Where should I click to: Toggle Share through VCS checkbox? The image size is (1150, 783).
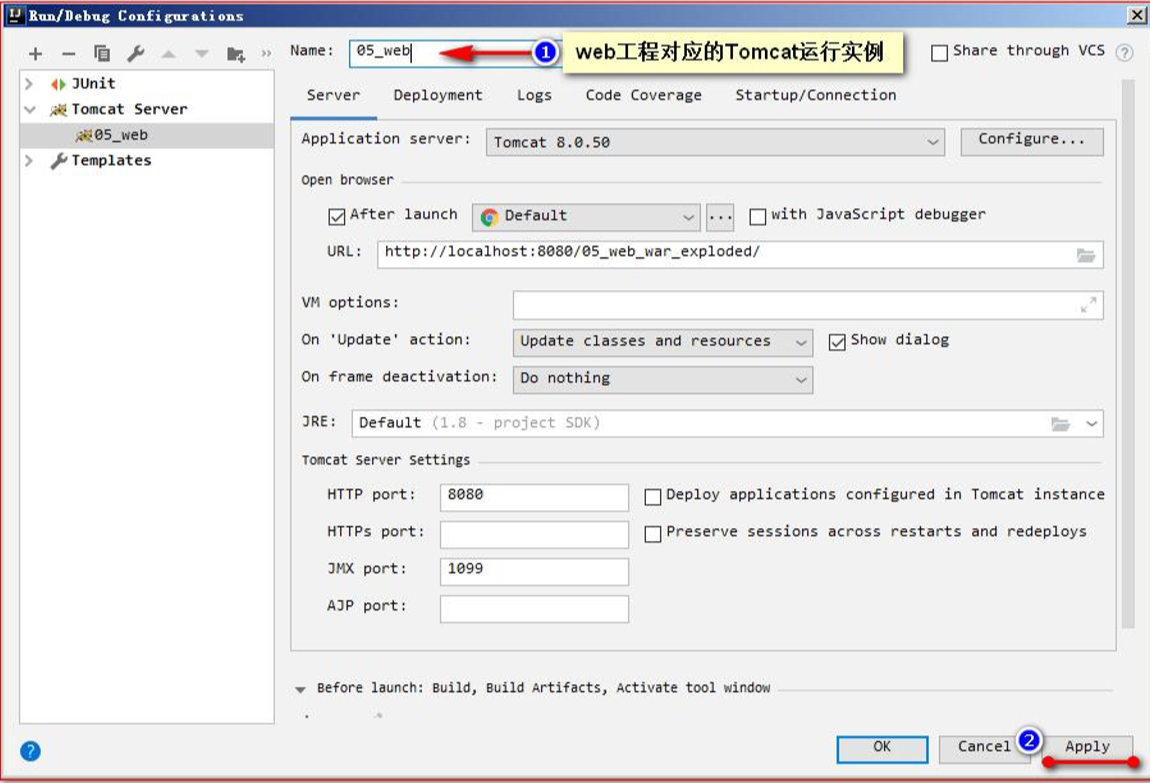tap(939, 53)
